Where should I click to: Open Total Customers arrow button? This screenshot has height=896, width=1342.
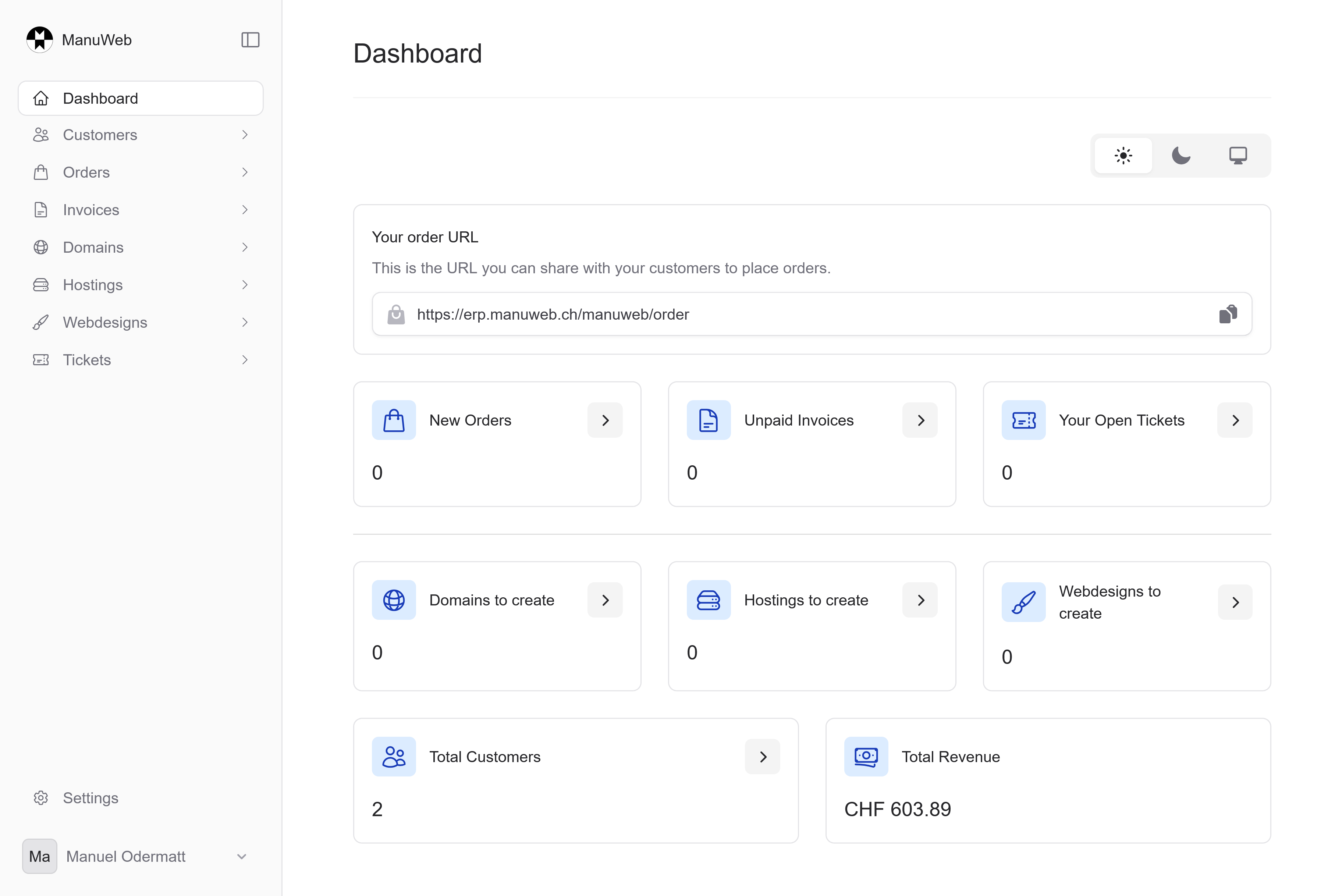pyautogui.click(x=763, y=757)
